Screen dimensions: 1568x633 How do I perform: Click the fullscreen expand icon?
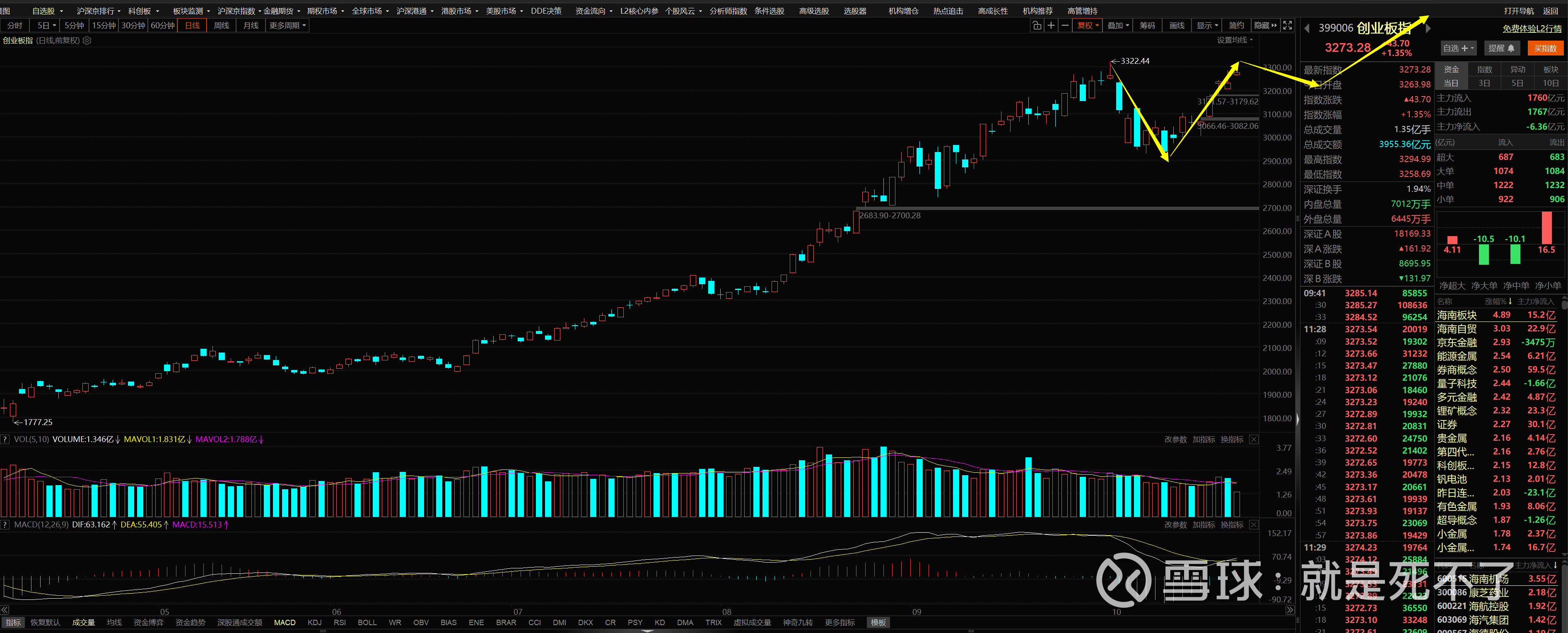click(x=1287, y=26)
